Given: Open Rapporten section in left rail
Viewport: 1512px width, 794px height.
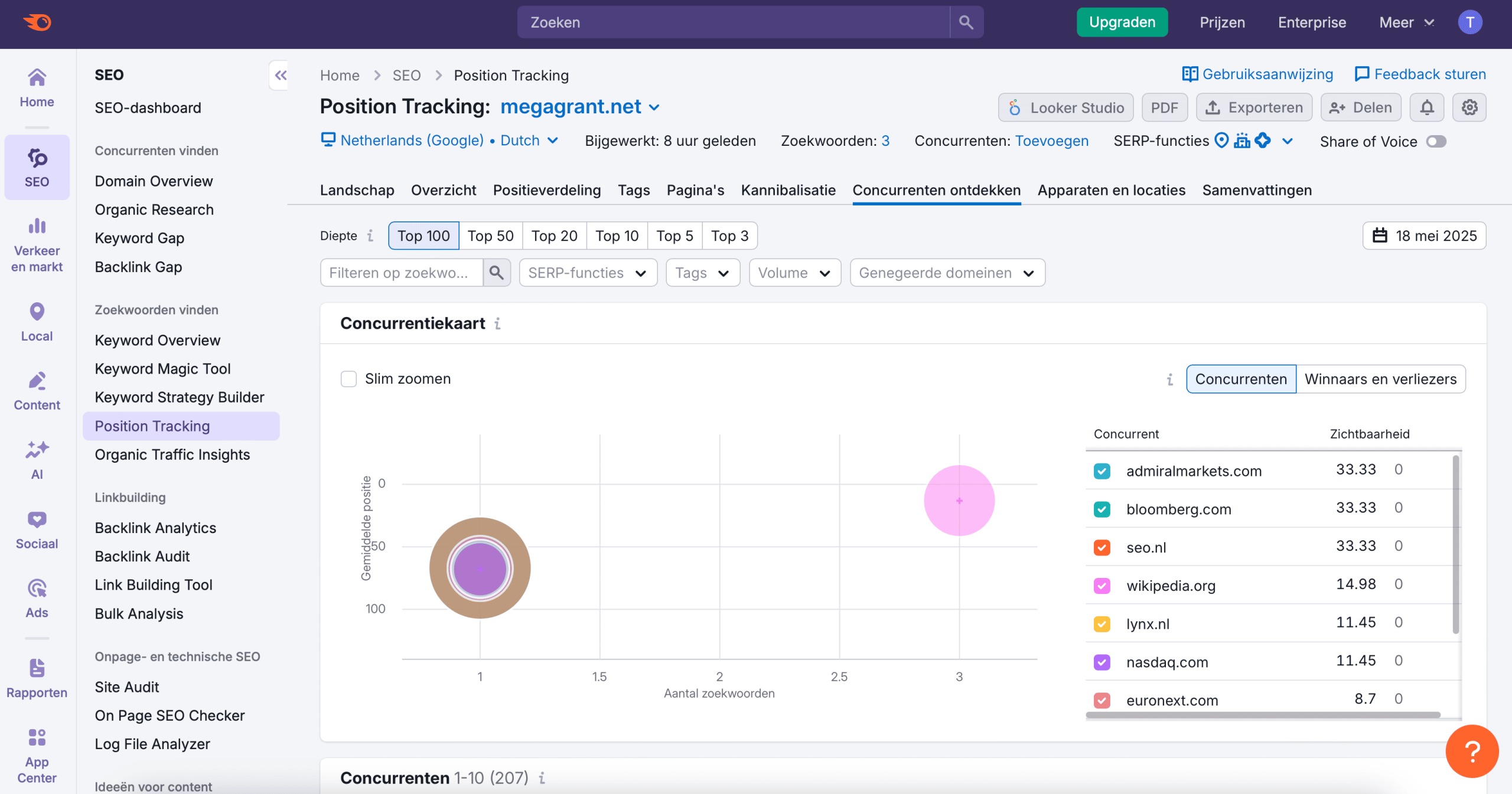Looking at the screenshot, I should coord(37,679).
